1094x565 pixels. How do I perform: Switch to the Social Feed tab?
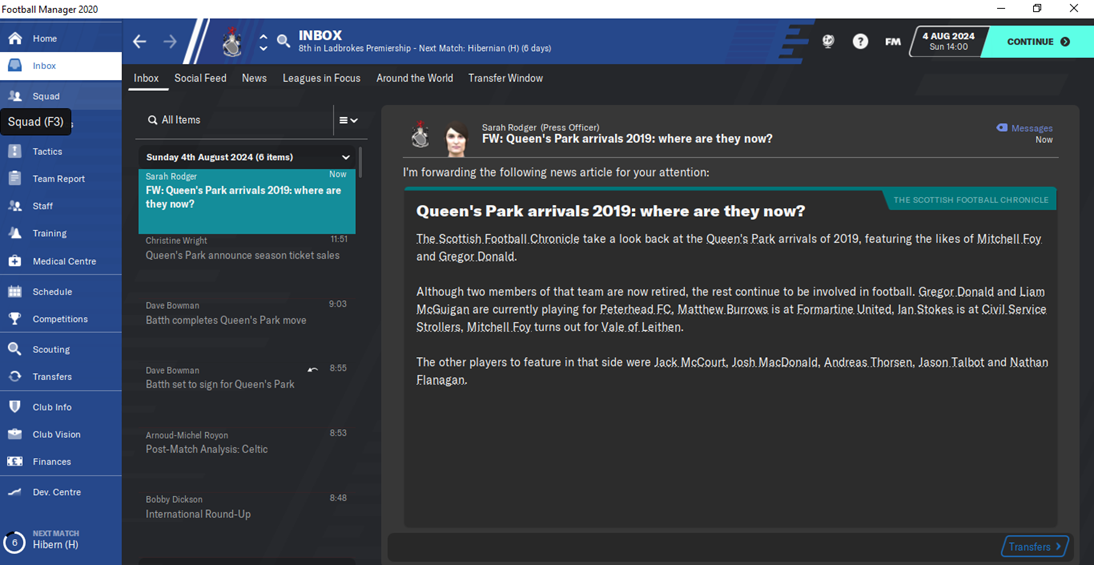pos(200,78)
